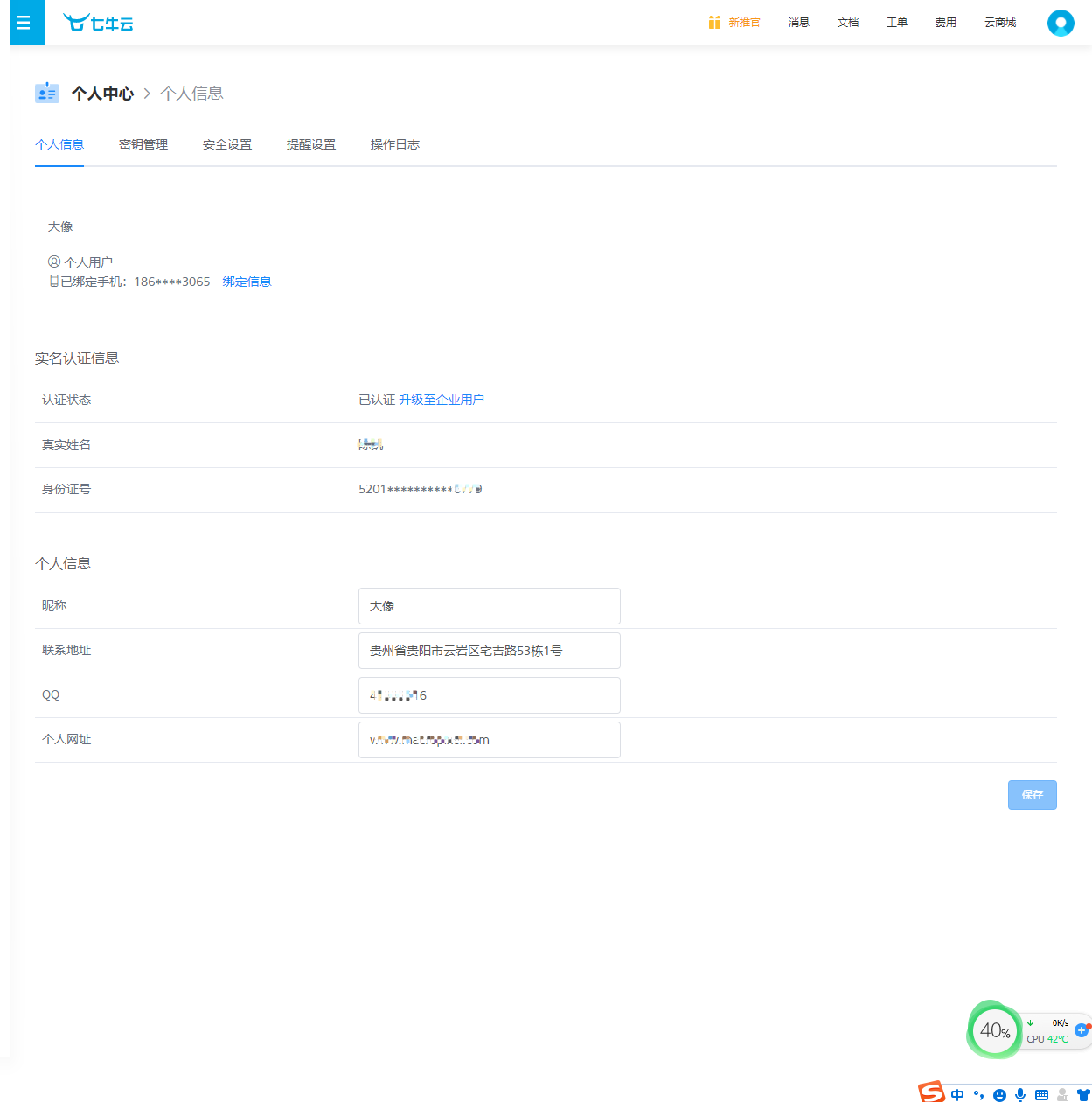
Task: Click the blue plus button on CPU widget
Action: (1082, 1030)
